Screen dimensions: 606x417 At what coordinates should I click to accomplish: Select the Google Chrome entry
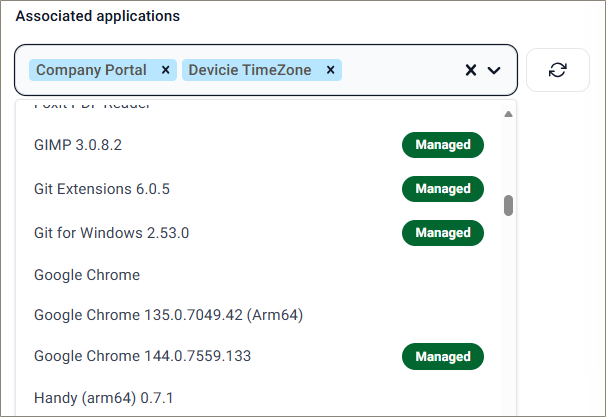(x=87, y=275)
